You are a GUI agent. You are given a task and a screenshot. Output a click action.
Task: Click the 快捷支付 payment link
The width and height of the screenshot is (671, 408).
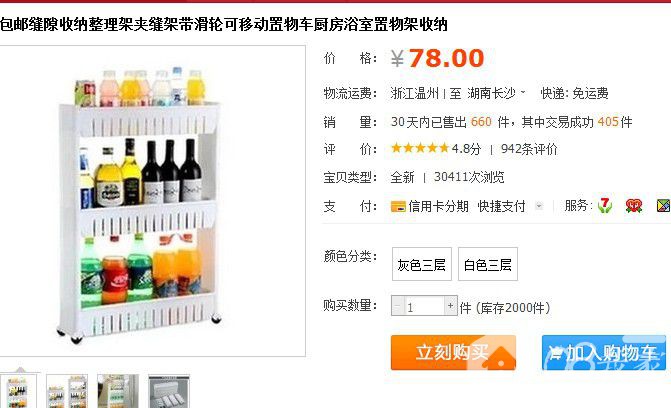point(501,206)
